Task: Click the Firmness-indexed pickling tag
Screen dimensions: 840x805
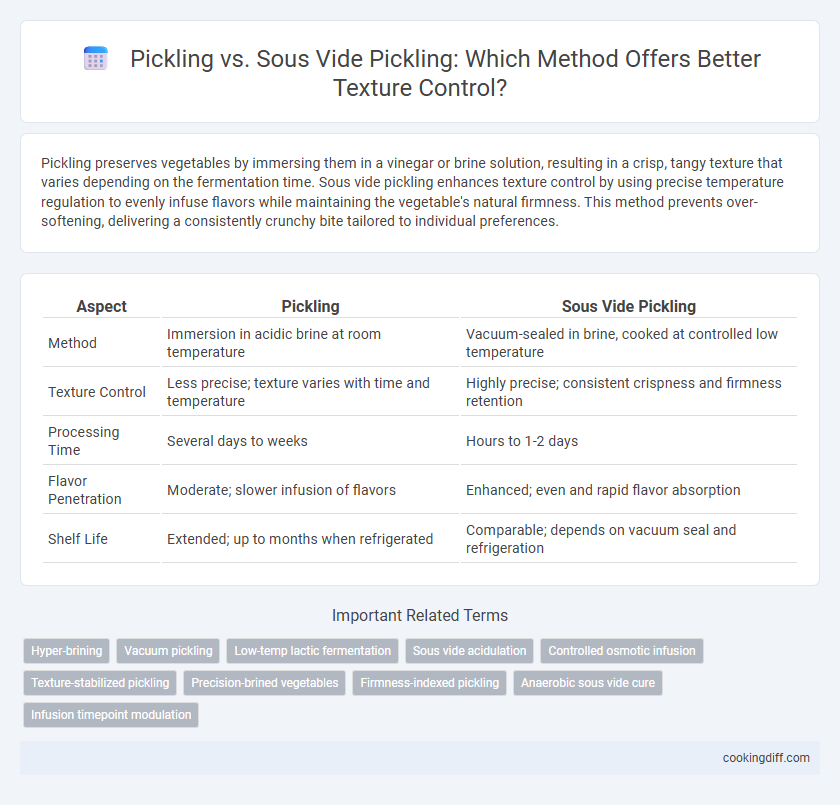Action: [x=429, y=683]
